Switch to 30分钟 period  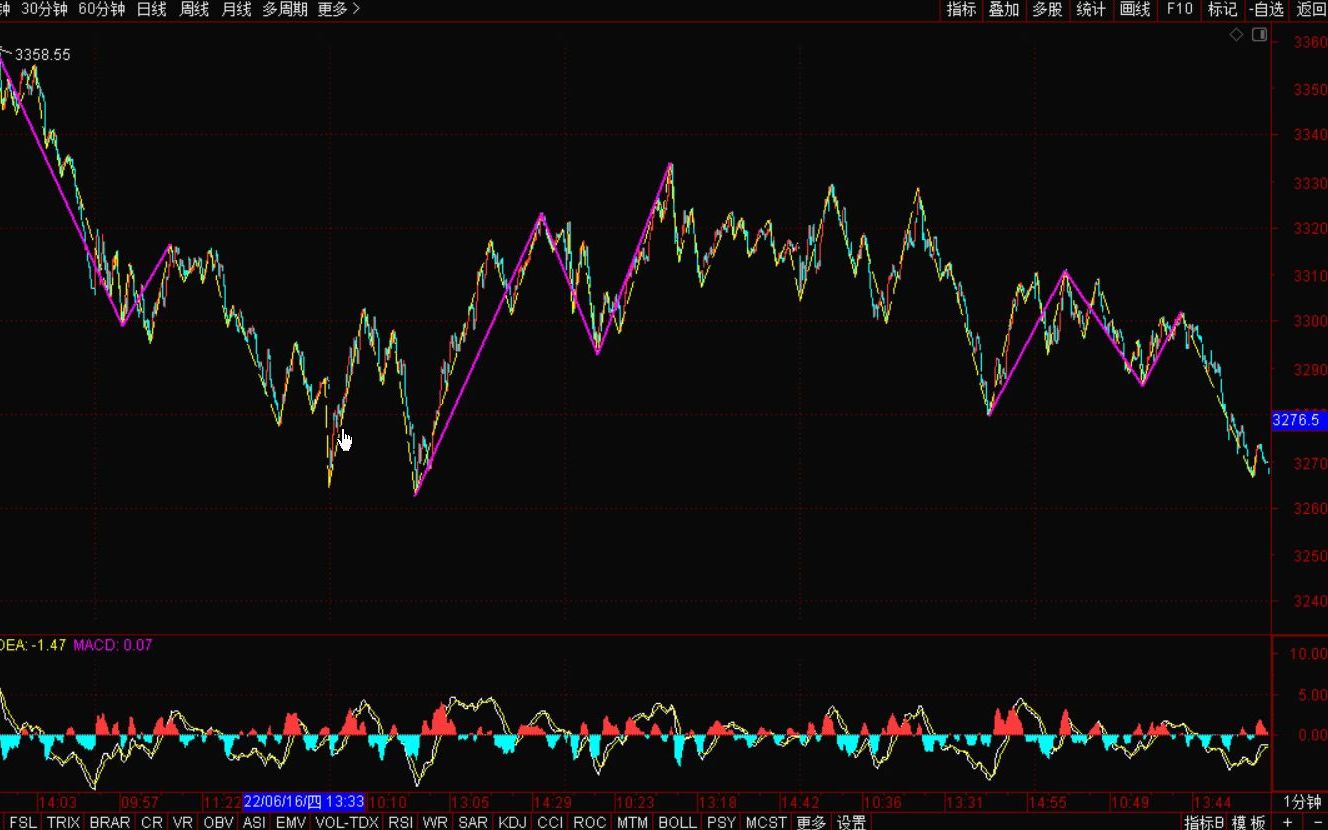click(x=45, y=9)
